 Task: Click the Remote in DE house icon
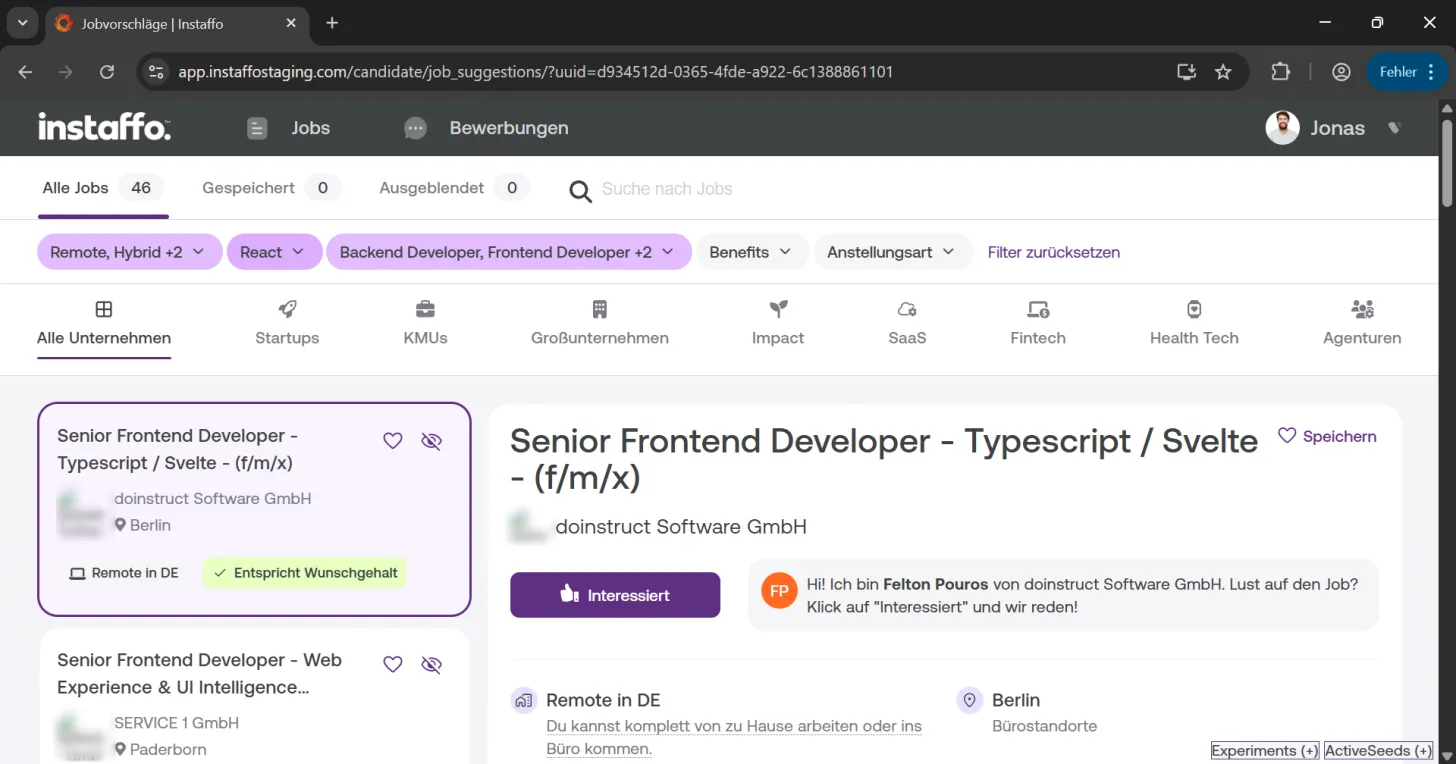[523, 700]
